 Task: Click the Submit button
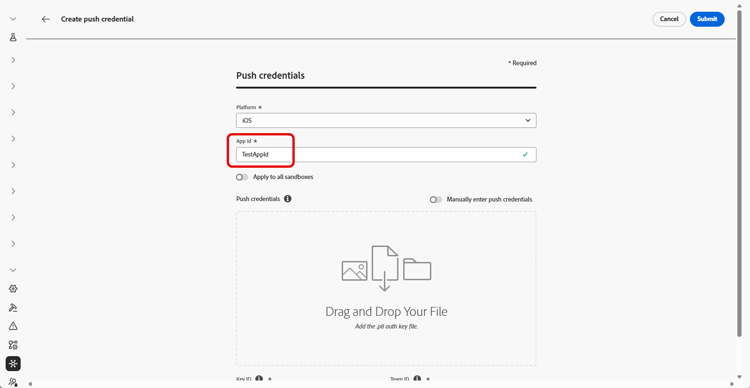[707, 19]
